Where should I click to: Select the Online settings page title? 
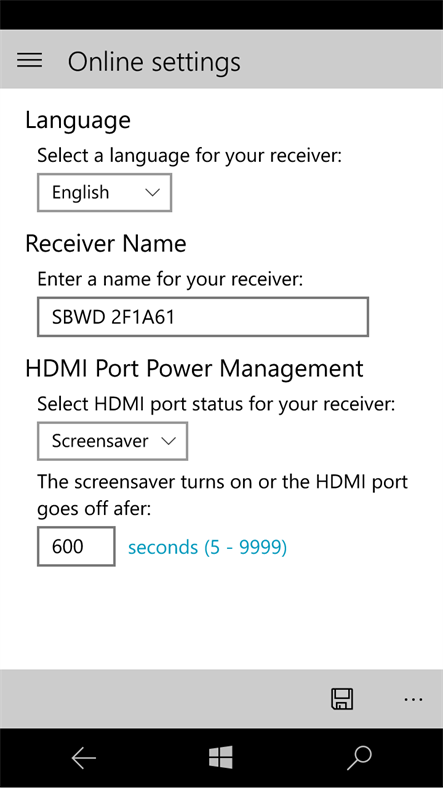tap(154, 62)
